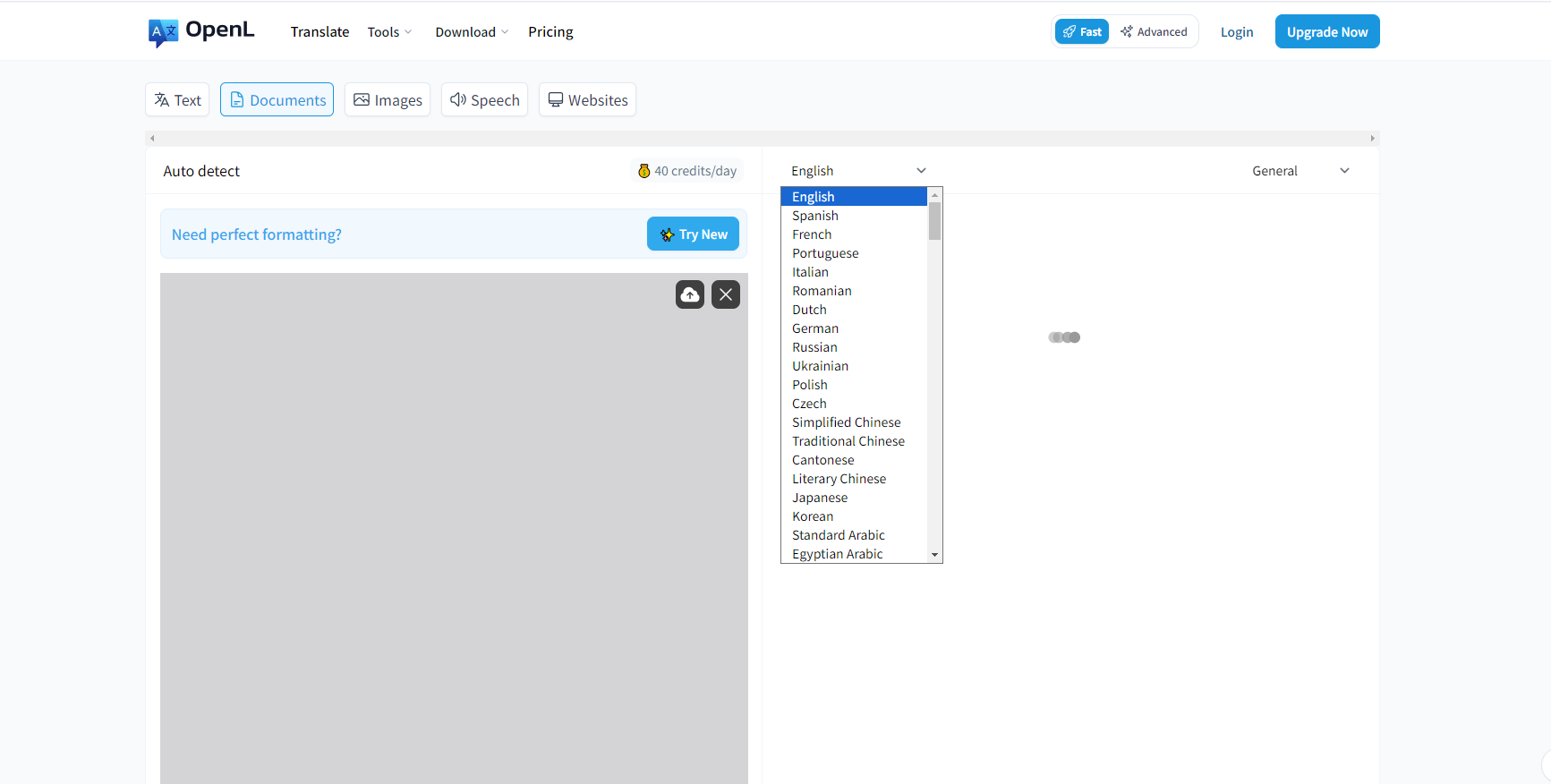
Task: Expand the Download menu
Action: coord(472,32)
